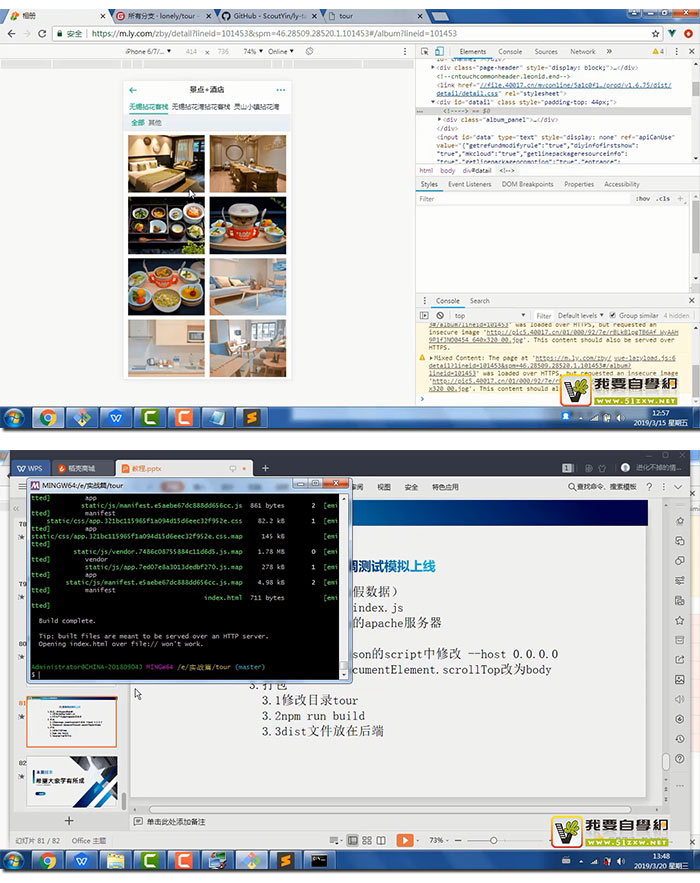
Task: Open Sublime Text icon in upper taskbar
Action: 251,418
